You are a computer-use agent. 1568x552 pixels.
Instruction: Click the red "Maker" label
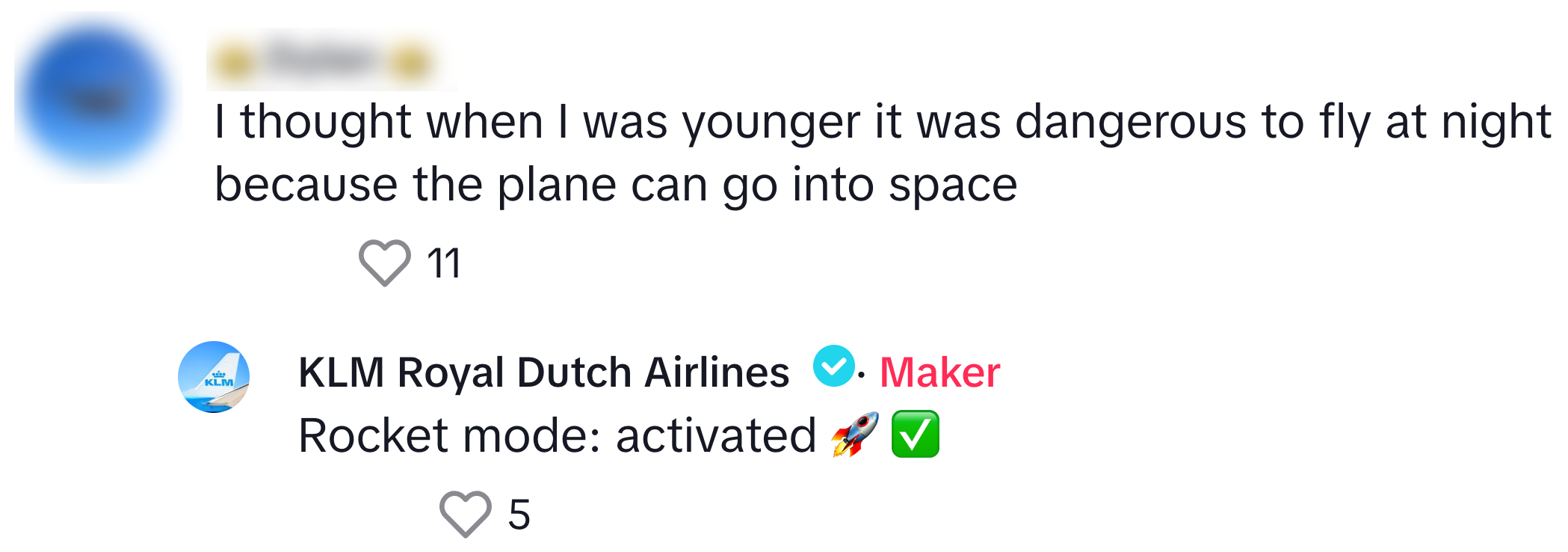[x=939, y=372]
